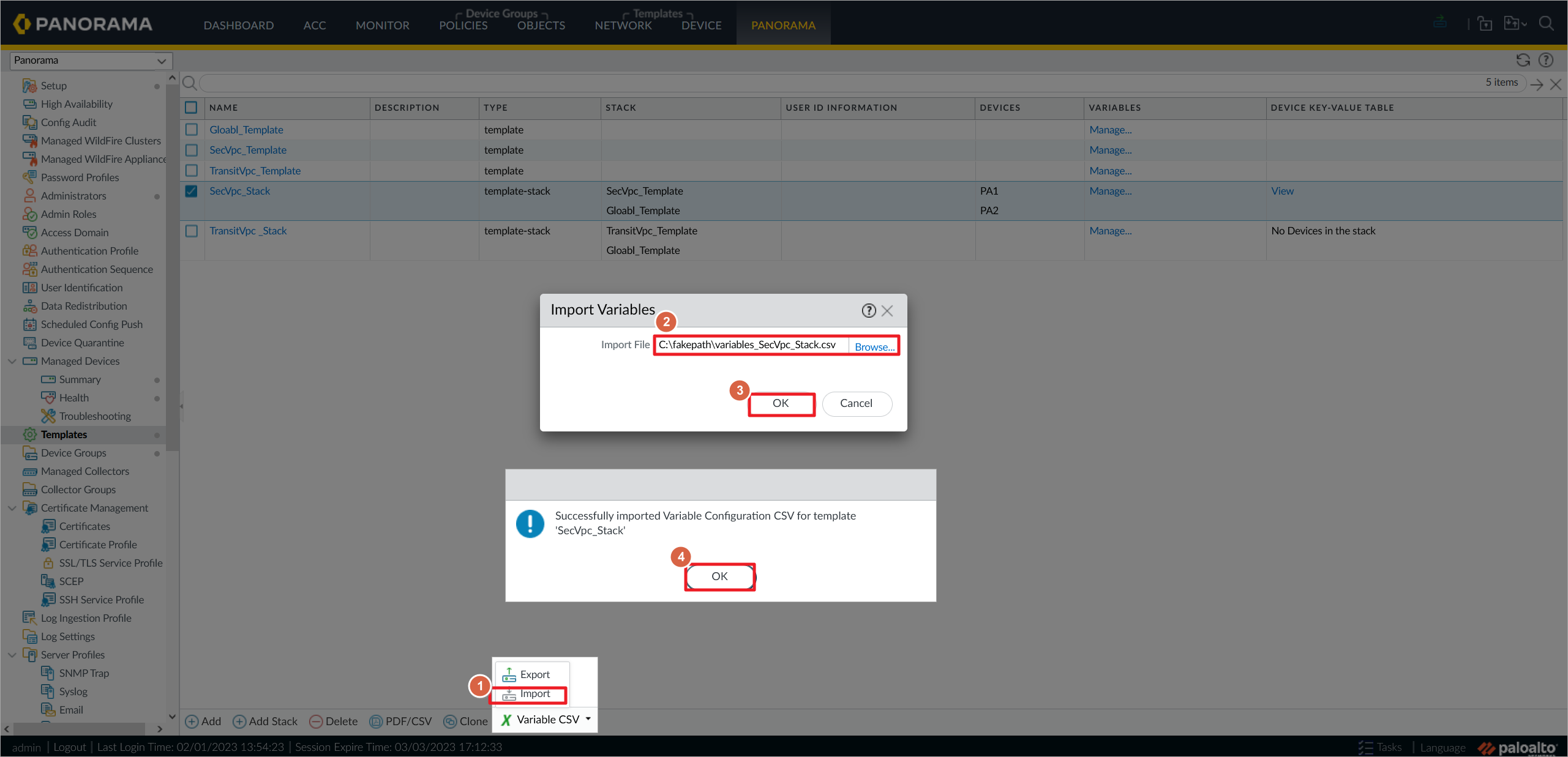The height and width of the screenshot is (757, 1568).
Task: Click the Delete button in toolbar
Action: click(334, 722)
